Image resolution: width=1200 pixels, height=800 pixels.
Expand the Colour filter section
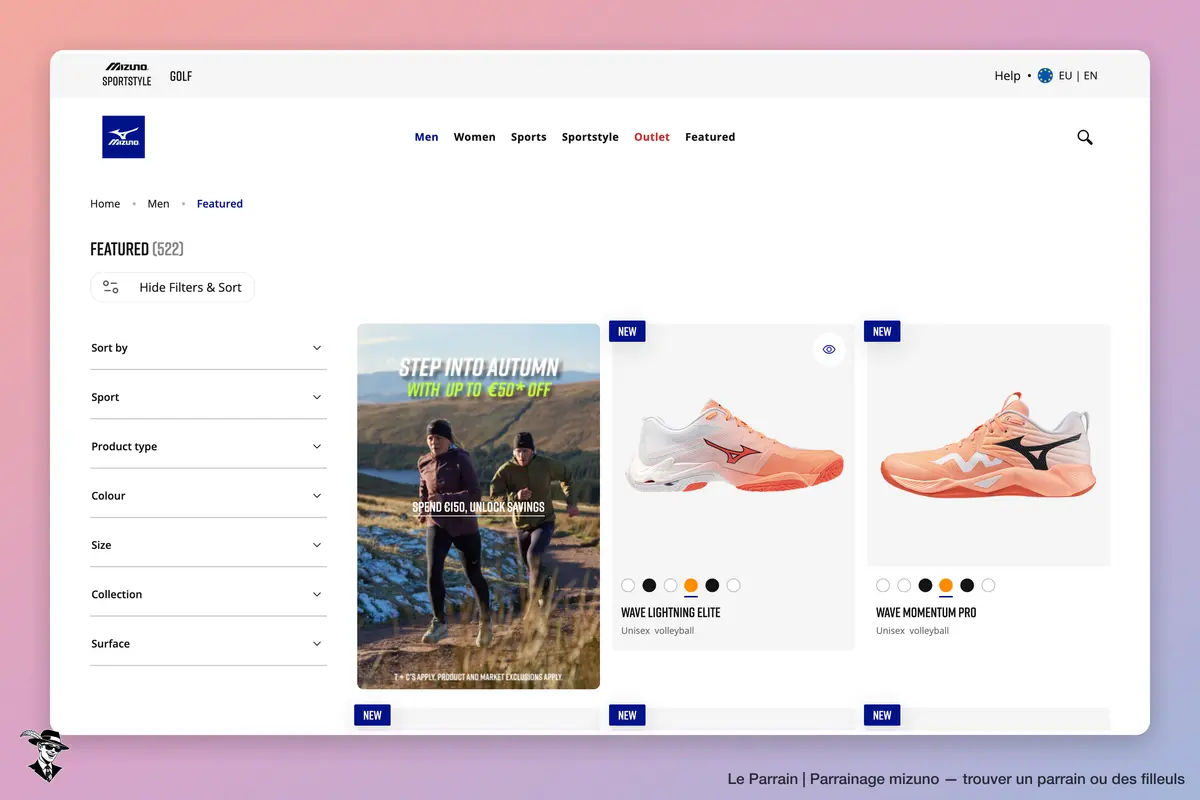208,496
